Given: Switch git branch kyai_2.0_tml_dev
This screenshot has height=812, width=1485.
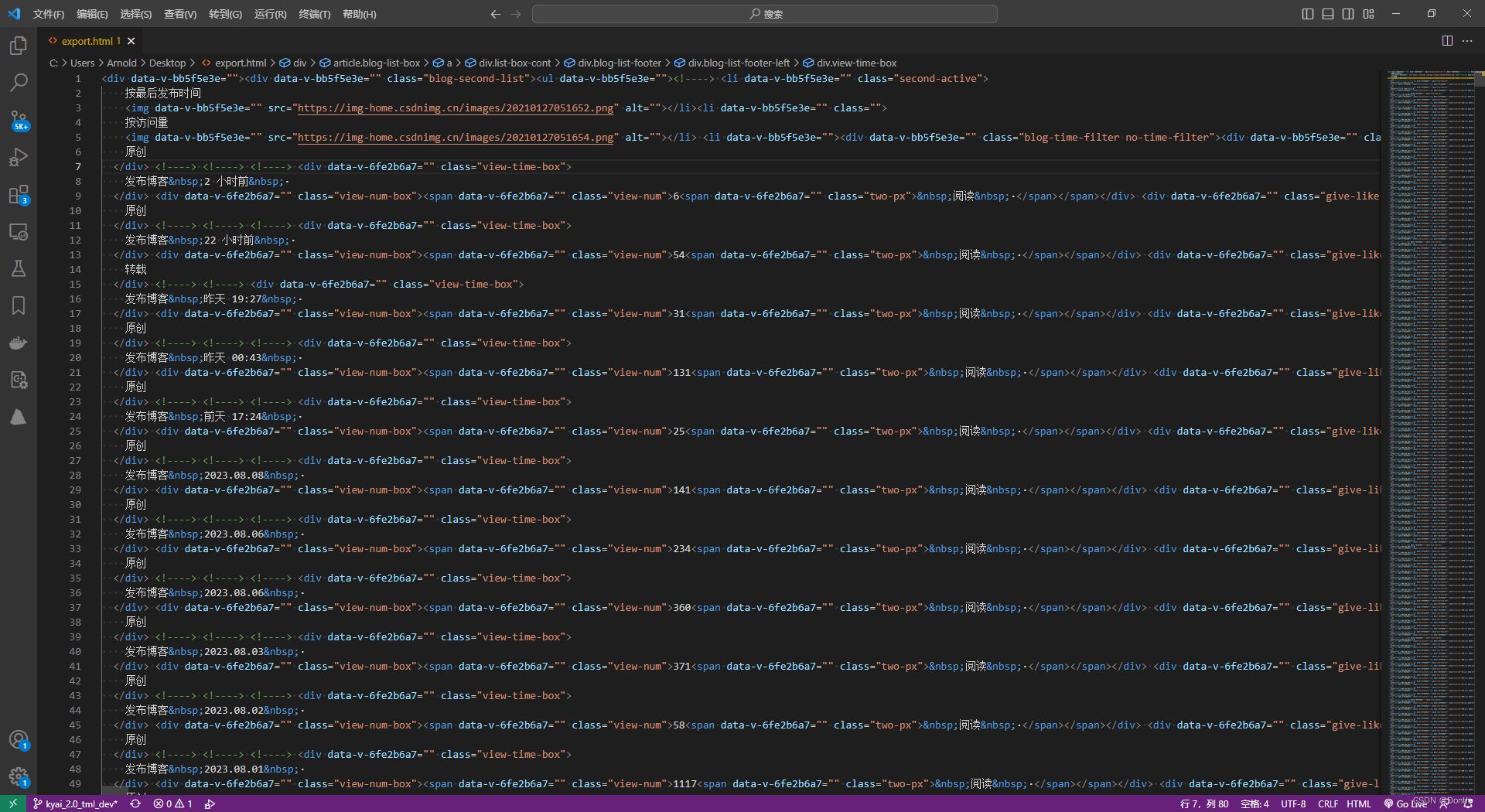Looking at the screenshot, I should (x=76, y=803).
